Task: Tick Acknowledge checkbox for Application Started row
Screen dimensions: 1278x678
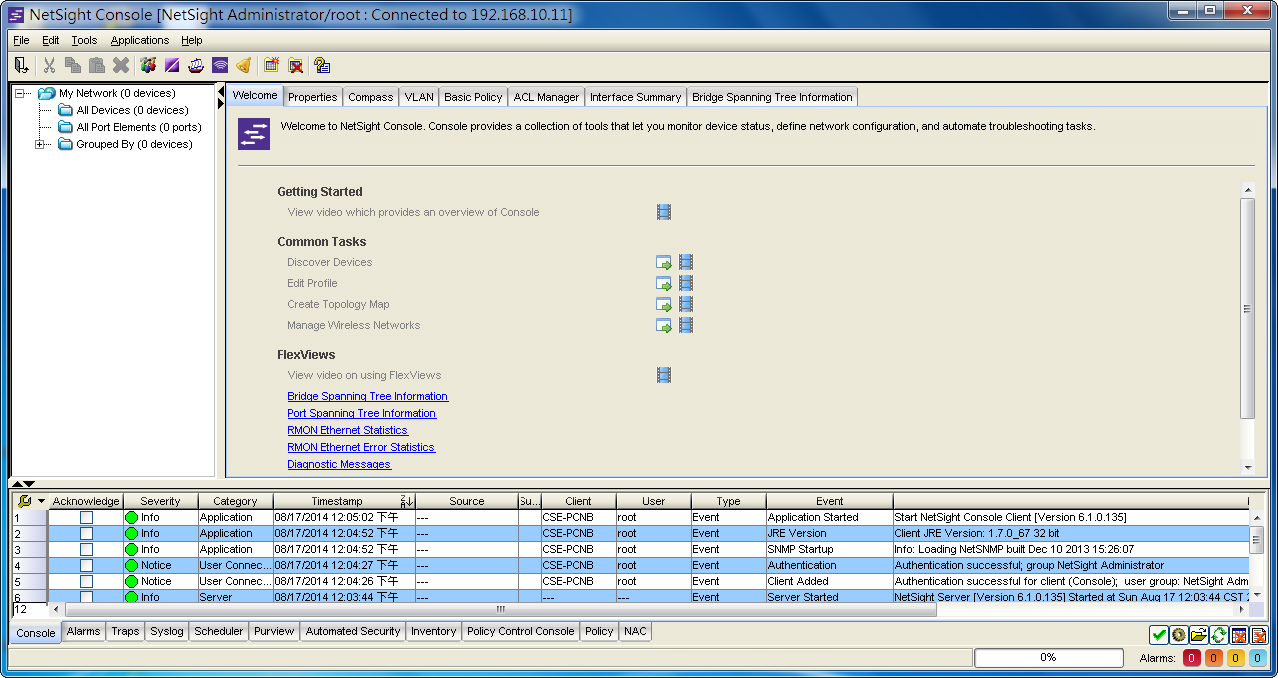Action: click(86, 517)
